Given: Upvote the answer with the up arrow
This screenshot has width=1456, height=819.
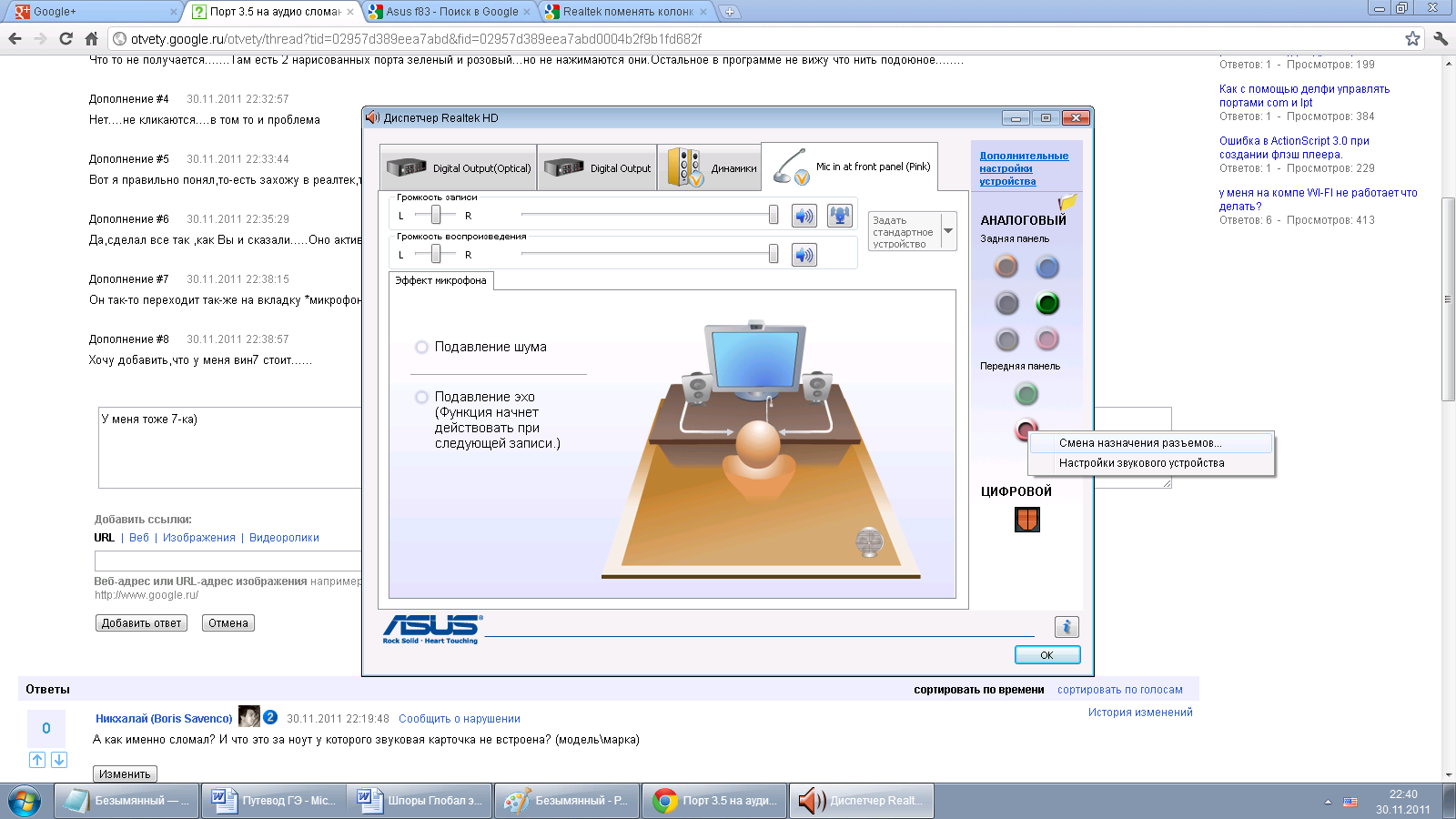Looking at the screenshot, I should click(x=37, y=760).
